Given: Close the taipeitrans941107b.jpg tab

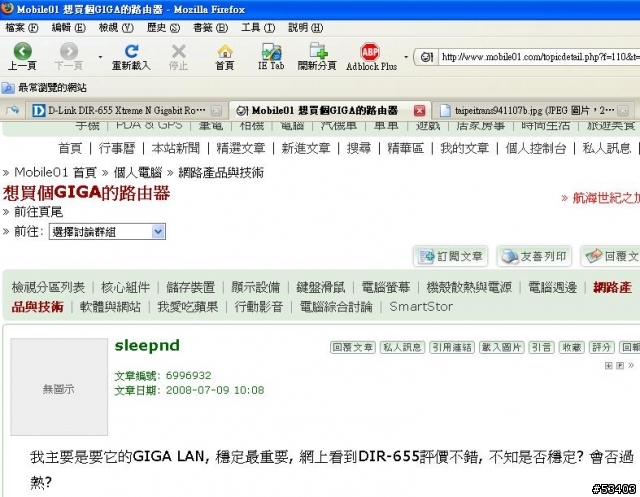Looking at the screenshot, I should [623, 110].
